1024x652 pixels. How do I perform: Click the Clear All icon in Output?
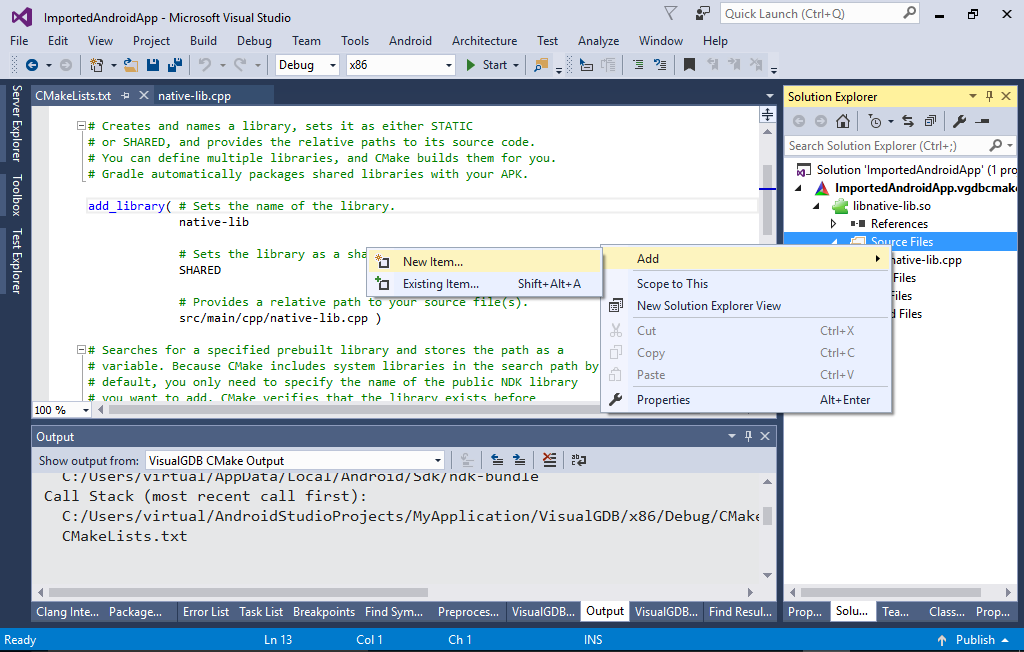pyautogui.click(x=549, y=461)
